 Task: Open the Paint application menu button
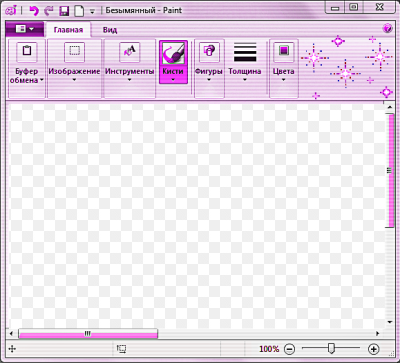coord(25,29)
